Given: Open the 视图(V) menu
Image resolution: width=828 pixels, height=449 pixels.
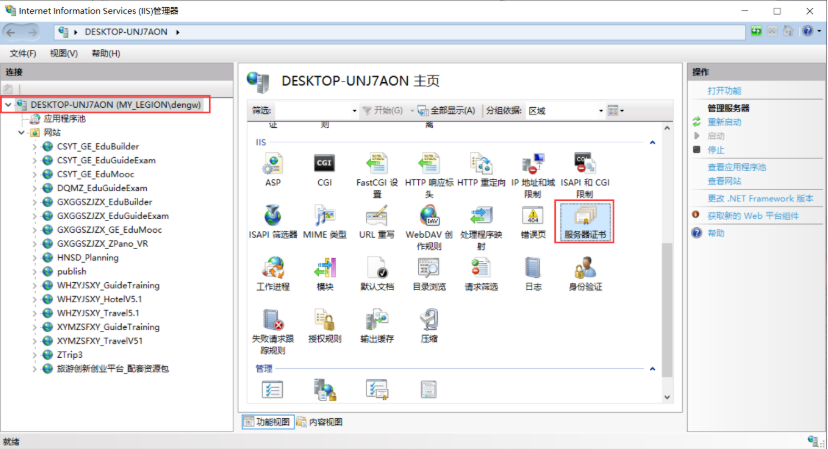Looking at the screenshot, I should (x=64, y=53).
